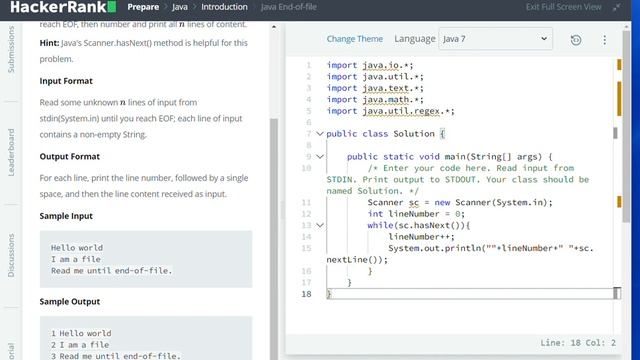Open the Discussions side tab
Screen dimensions: 640x360
pyautogui.click(x=11, y=256)
